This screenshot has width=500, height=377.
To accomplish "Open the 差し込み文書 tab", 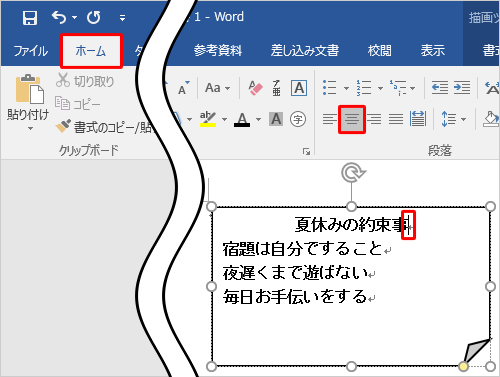I will (305, 51).
